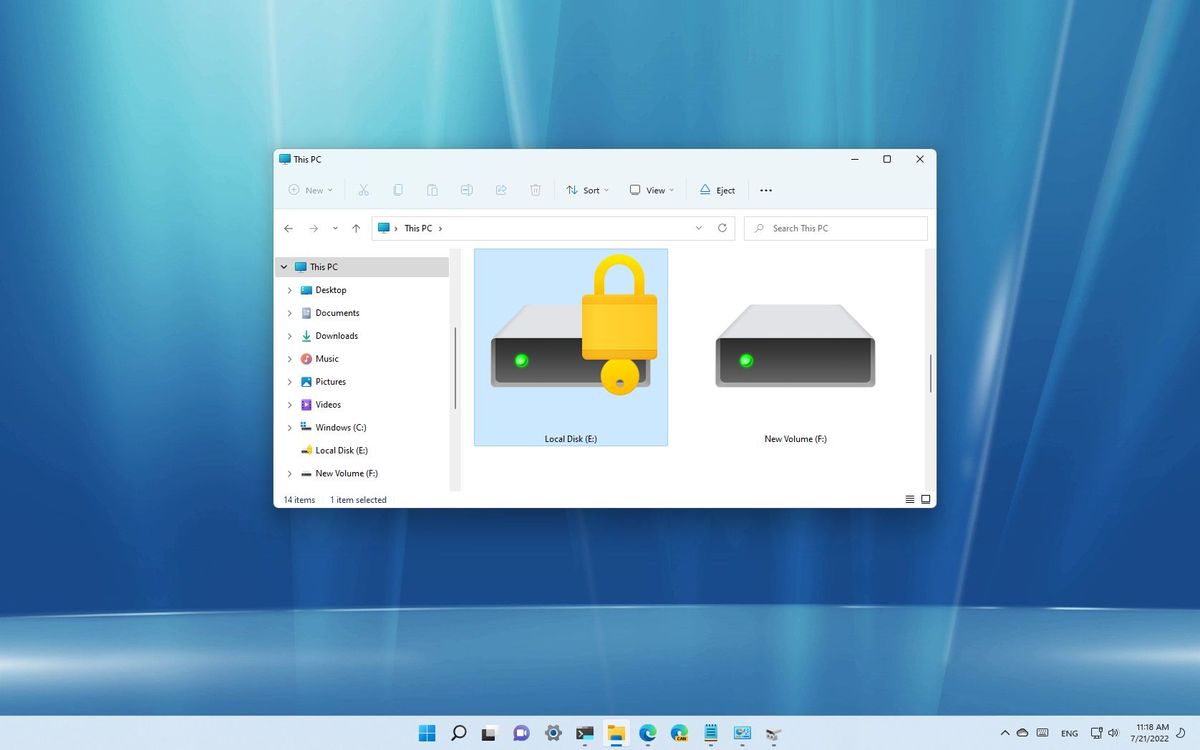
Task: Copy the selected drive via toolbar icon
Action: [398, 190]
